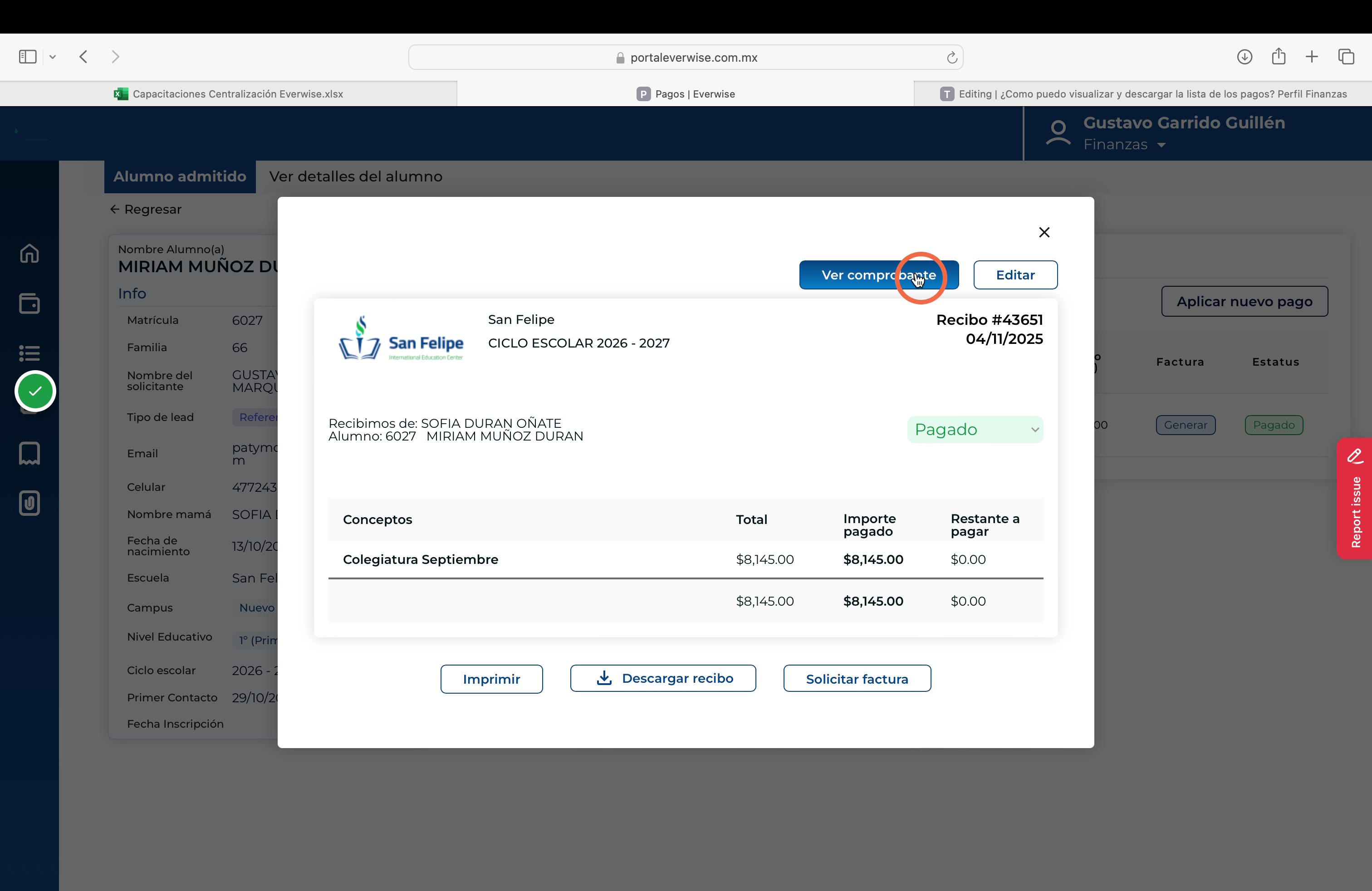Open a new tab with plus
The height and width of the screenshot is (891, 1372).
pyautogui.click(x=1312, y=56)
